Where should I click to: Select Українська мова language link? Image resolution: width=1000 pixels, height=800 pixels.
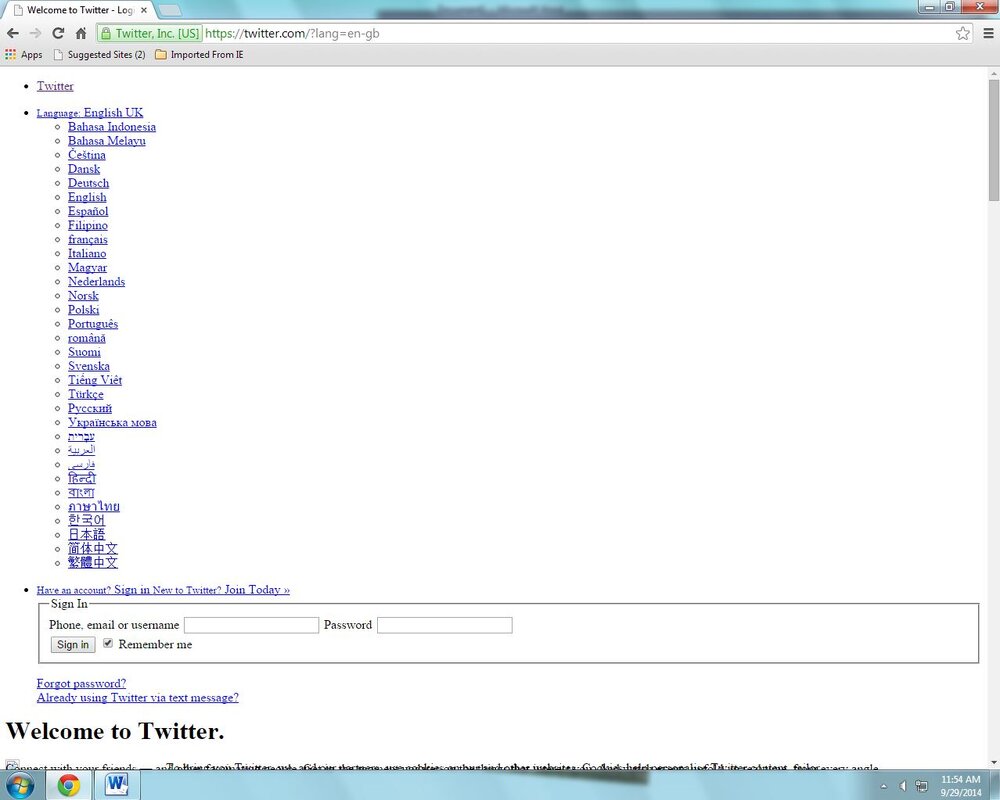112,422
